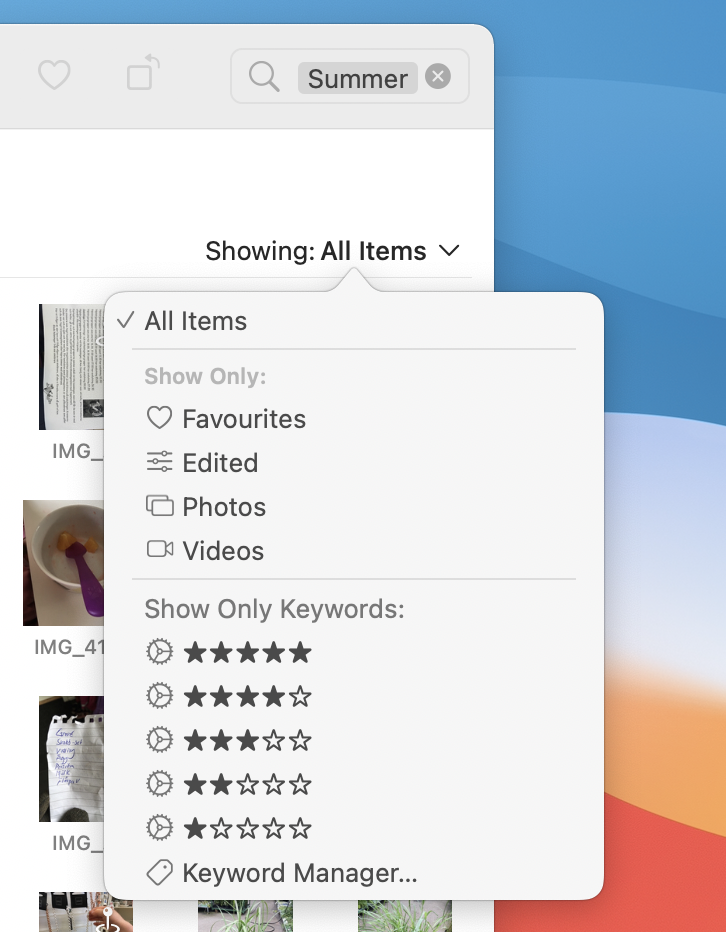Select the handwritten note thumbnail

(71, 758)
